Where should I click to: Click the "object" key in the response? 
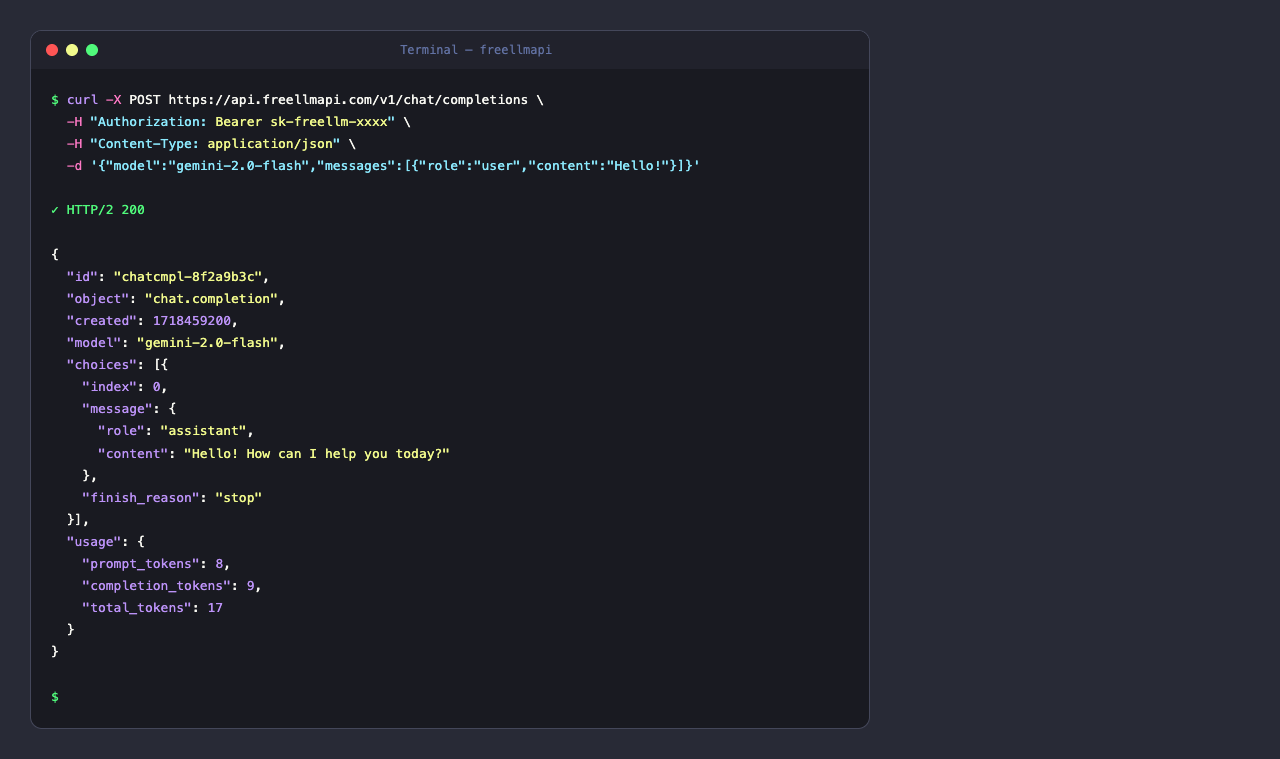(98, 299)
